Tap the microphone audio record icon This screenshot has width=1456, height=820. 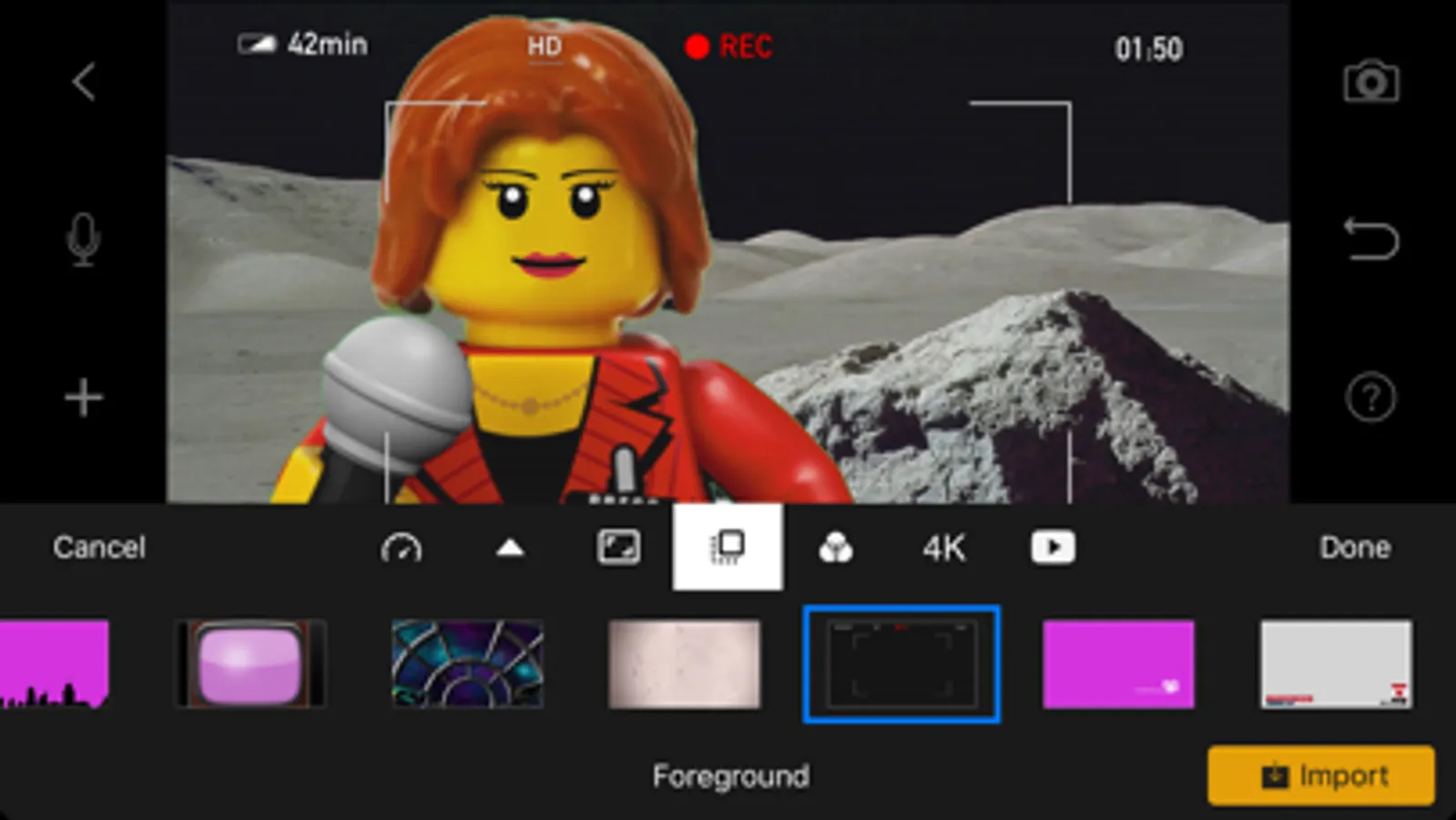click(x=84, y=240)
